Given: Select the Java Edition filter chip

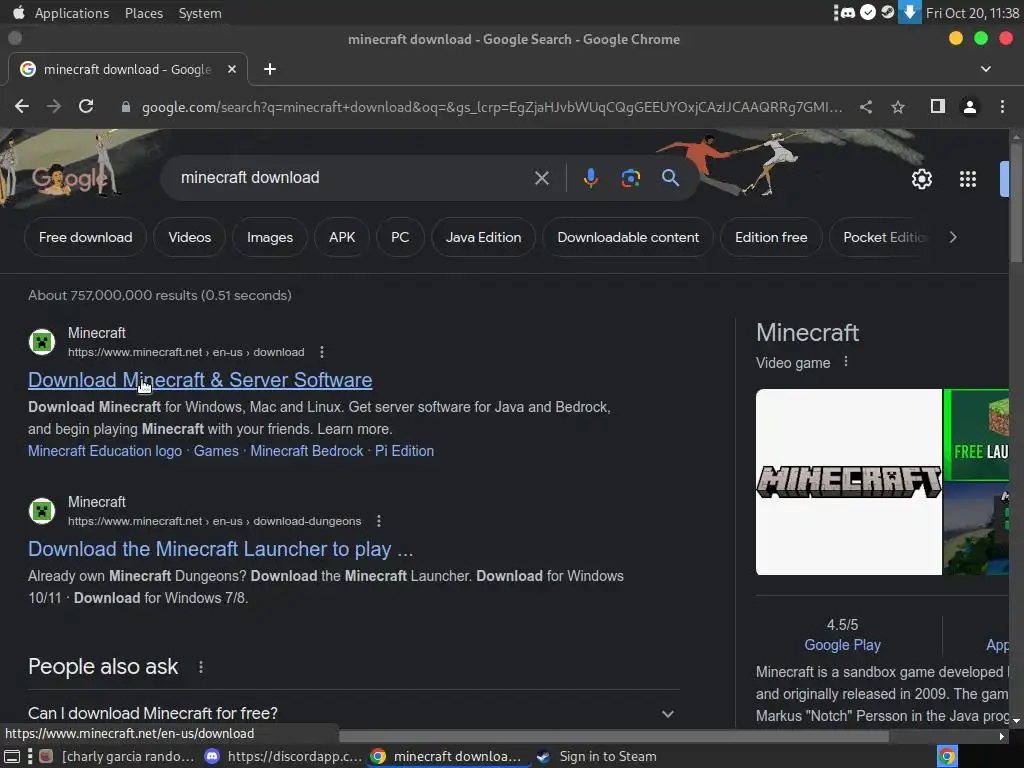Looking at the screenshot, I should pyautogui.click(x=483, y=237).
